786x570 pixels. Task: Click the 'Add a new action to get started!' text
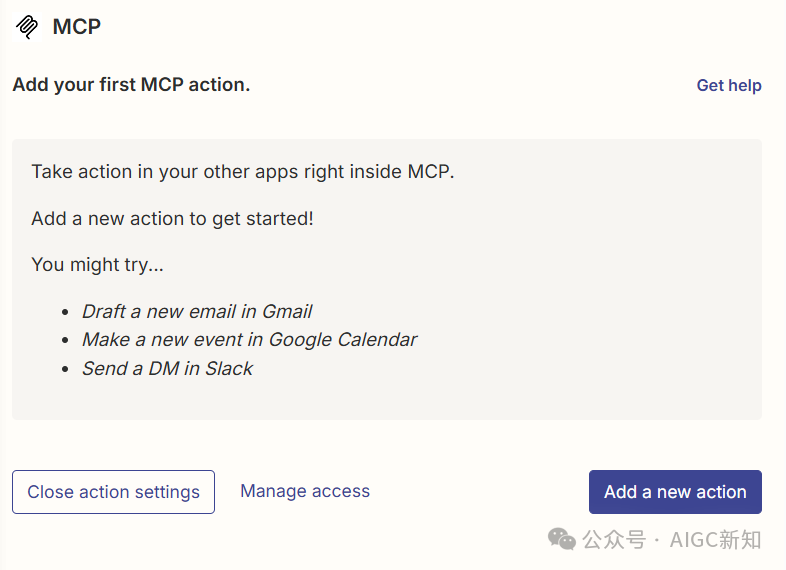(172, 219)
